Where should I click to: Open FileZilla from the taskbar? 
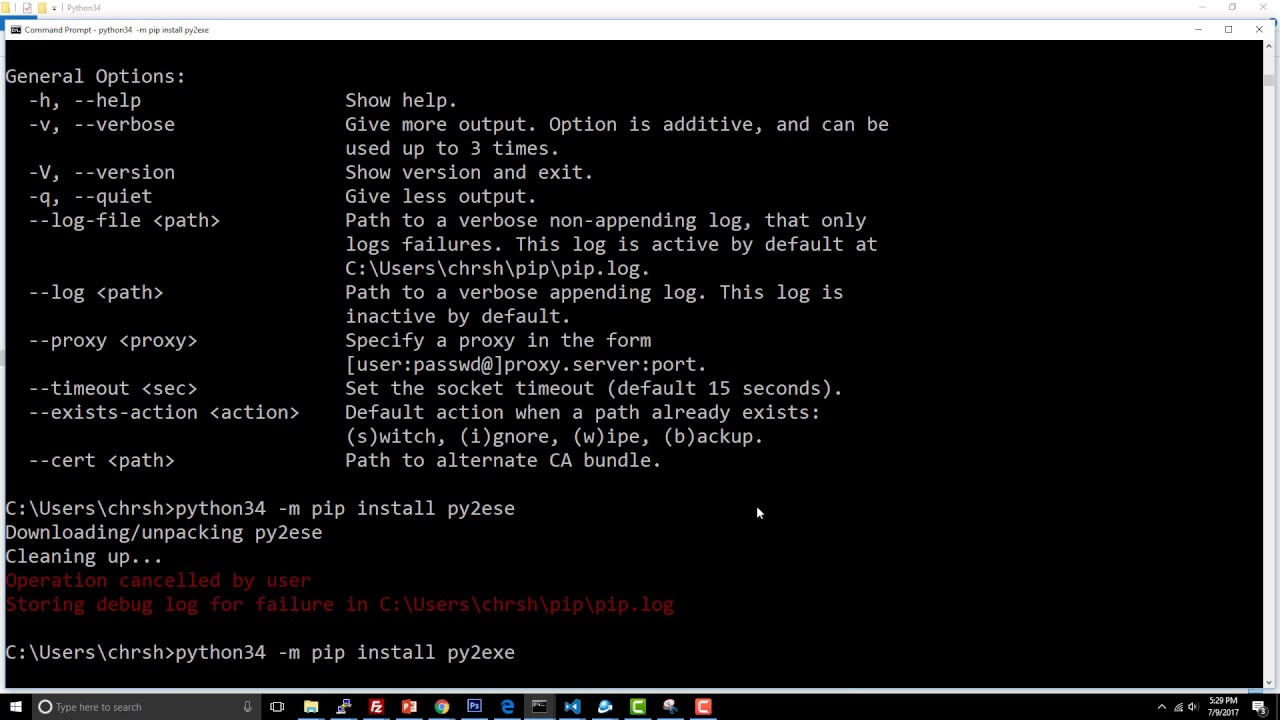pyautogui.click(x=376, y=707)
